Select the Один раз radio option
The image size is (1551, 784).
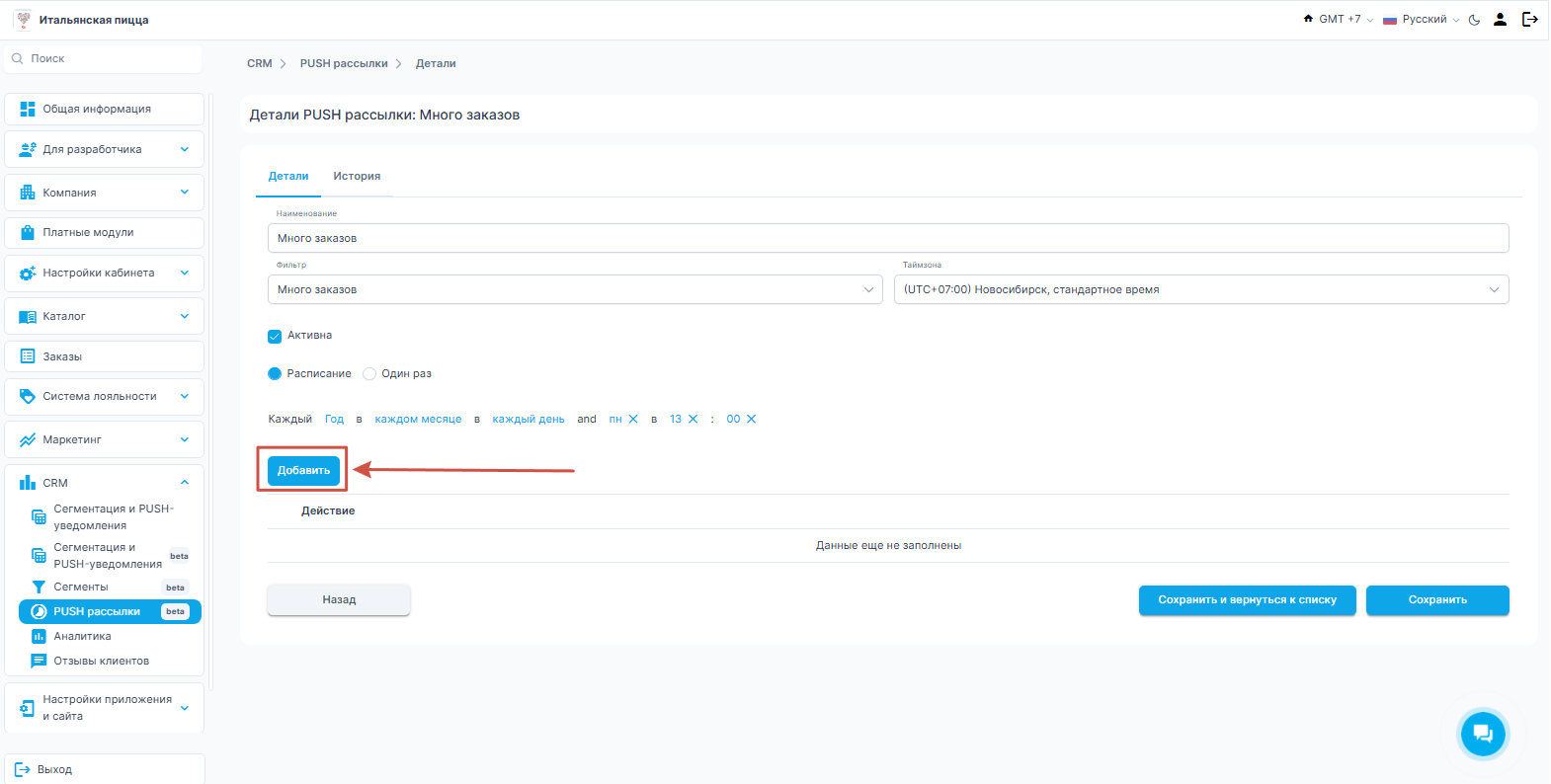pyautogui.click(x=369, y=374)
